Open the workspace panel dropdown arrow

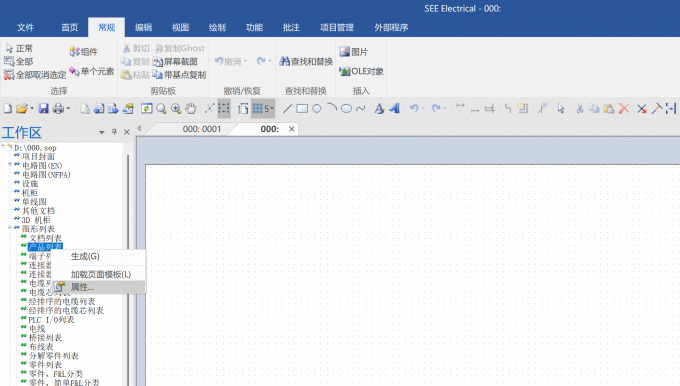101,132
